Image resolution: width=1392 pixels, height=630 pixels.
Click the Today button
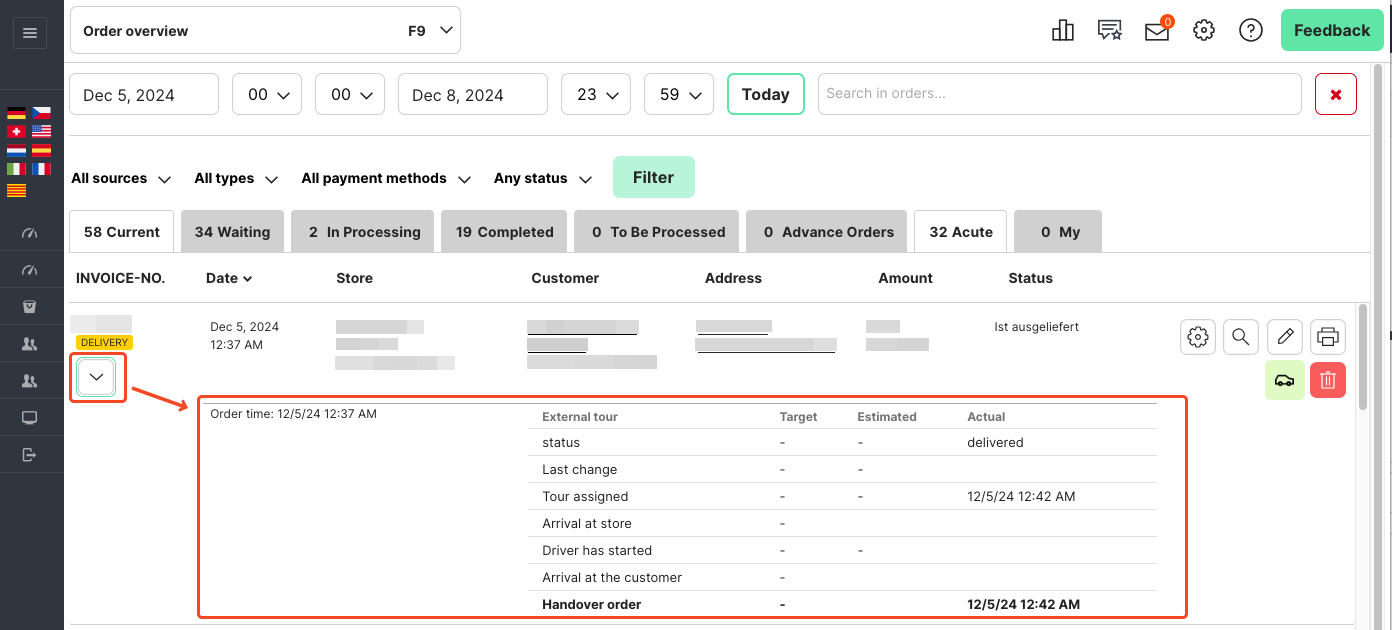765,94
